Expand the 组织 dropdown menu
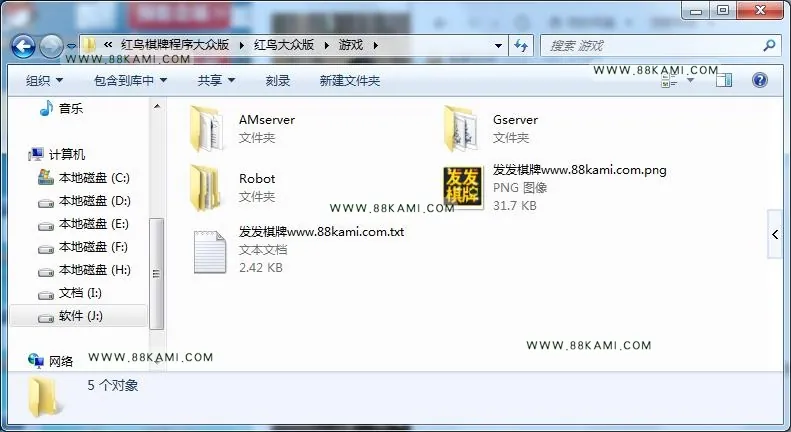 [44, 80]
